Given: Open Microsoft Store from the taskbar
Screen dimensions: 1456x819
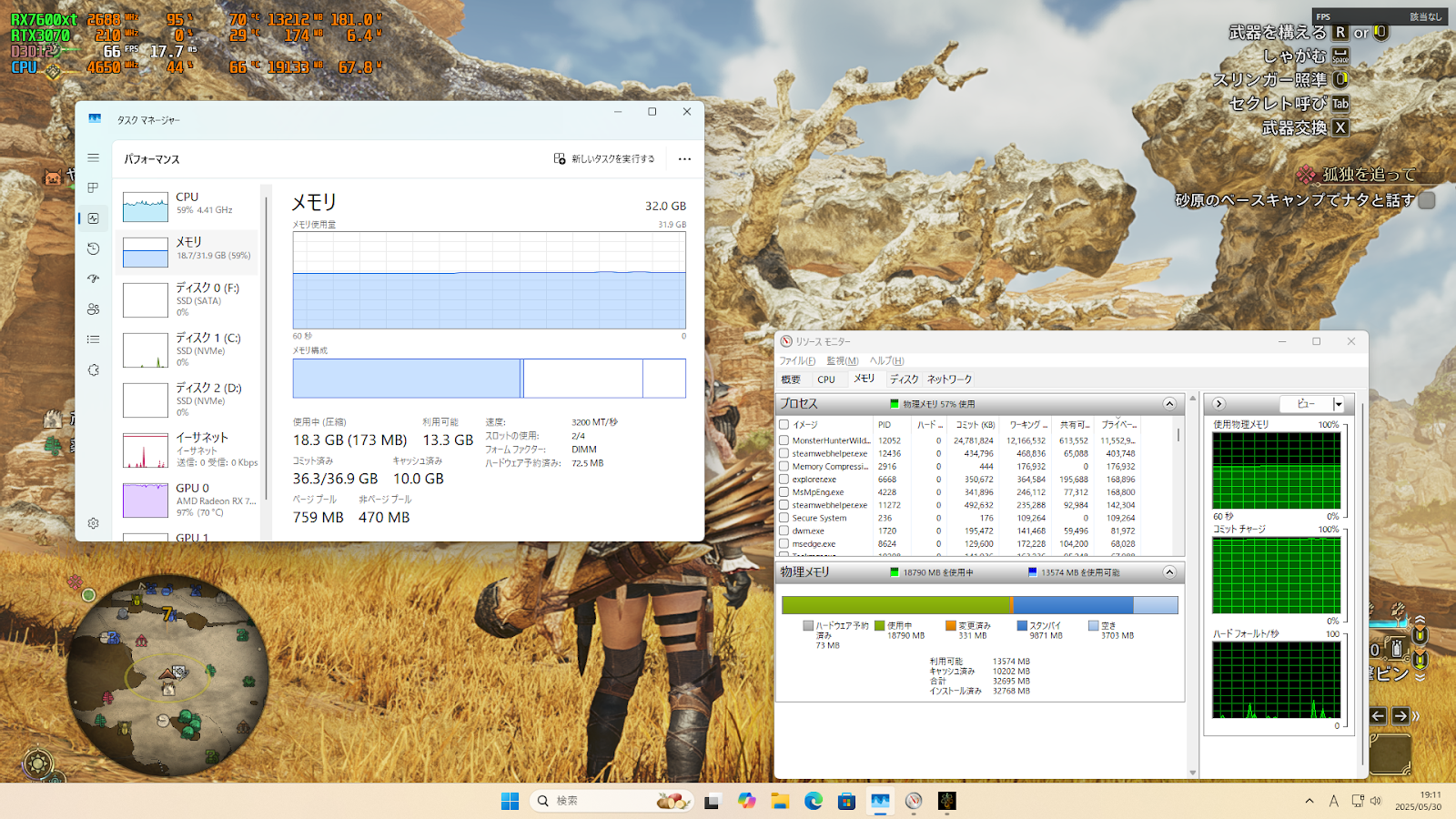Looking at the screenshot, I should tap(846, 801).
